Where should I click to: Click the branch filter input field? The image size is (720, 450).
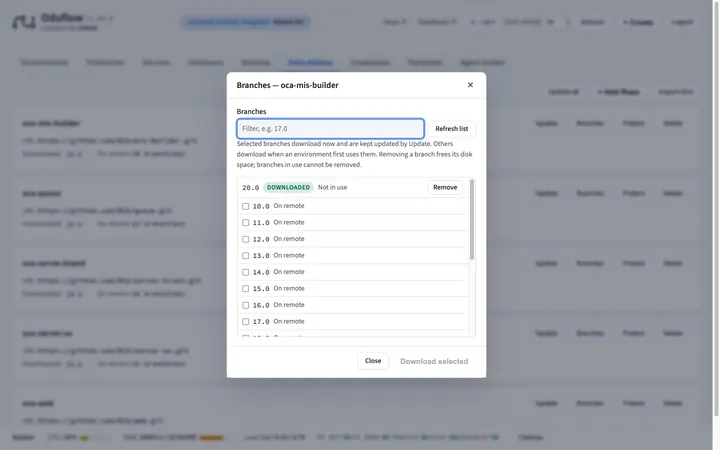point(330,129)
